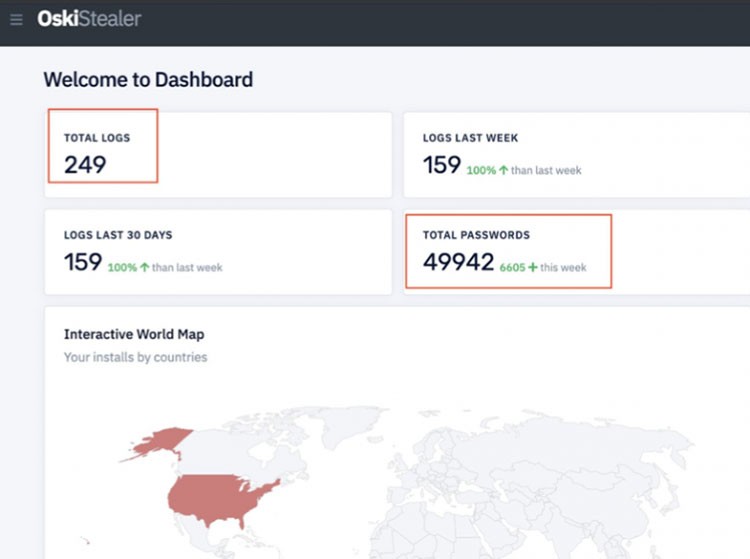This screenshot has width=750, height=559.
Task: Open the hamburger menu in header
Action: [x=16, y=19]
